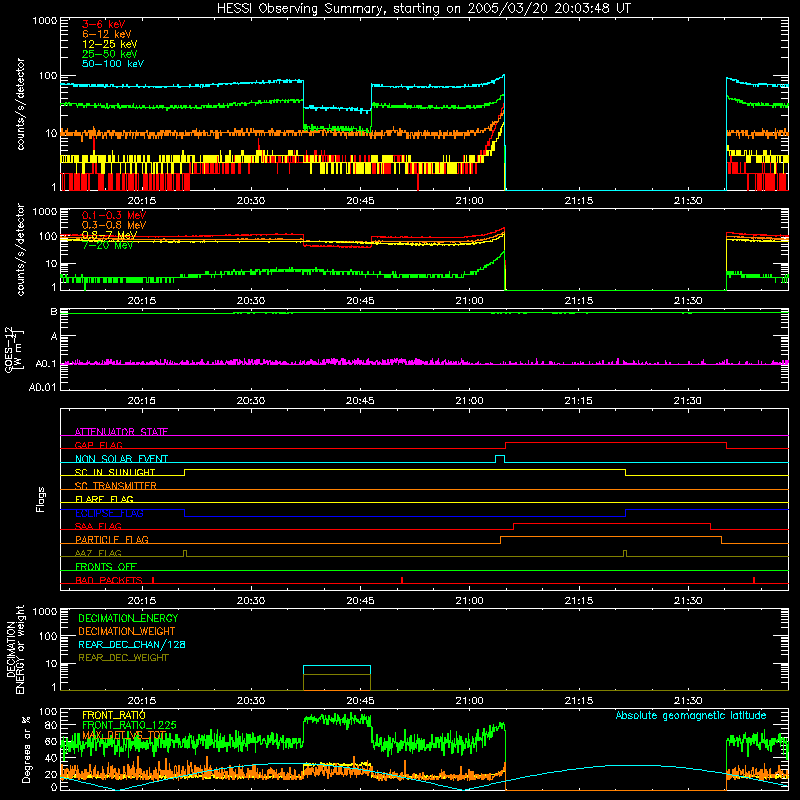Select the orange 6-12 keV legend label
Viewport: 800px width, 800px height.
point(107,34)
